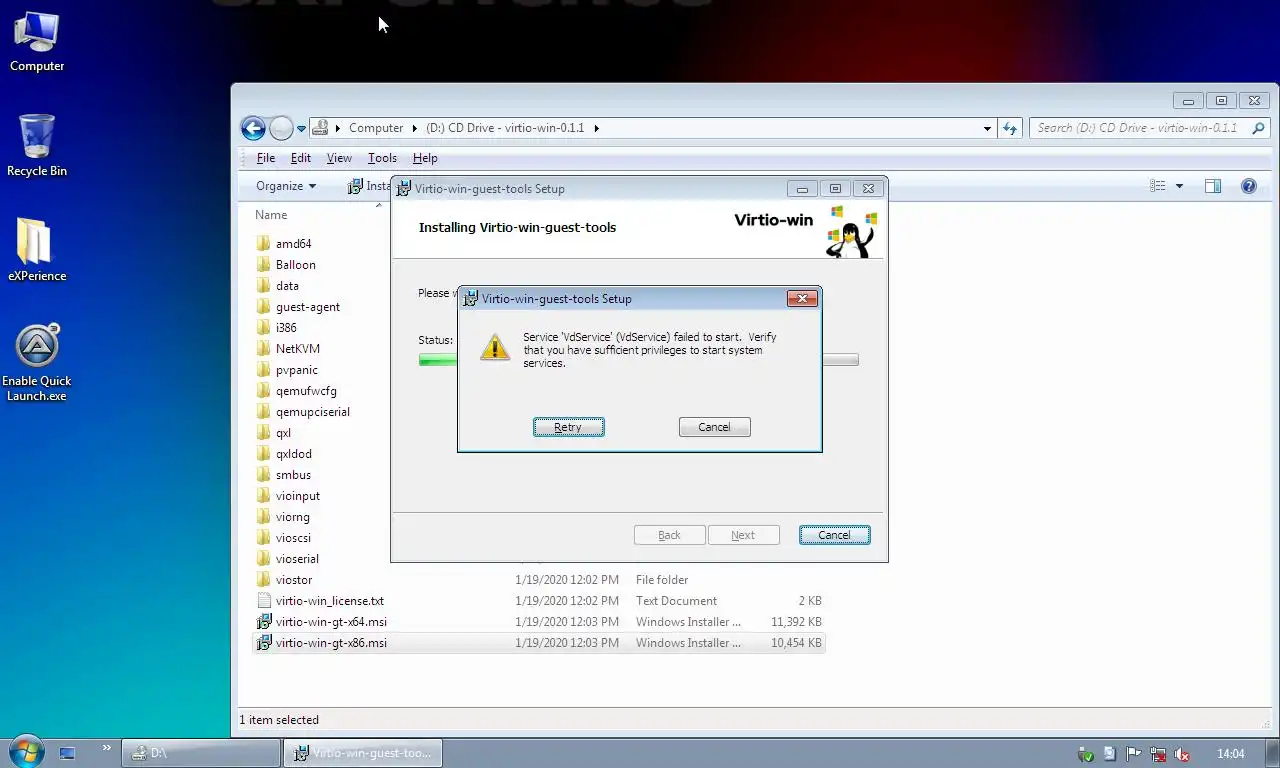Open the Edit menu
This screenshot has width=1280, height=768.
click(301, 158)
